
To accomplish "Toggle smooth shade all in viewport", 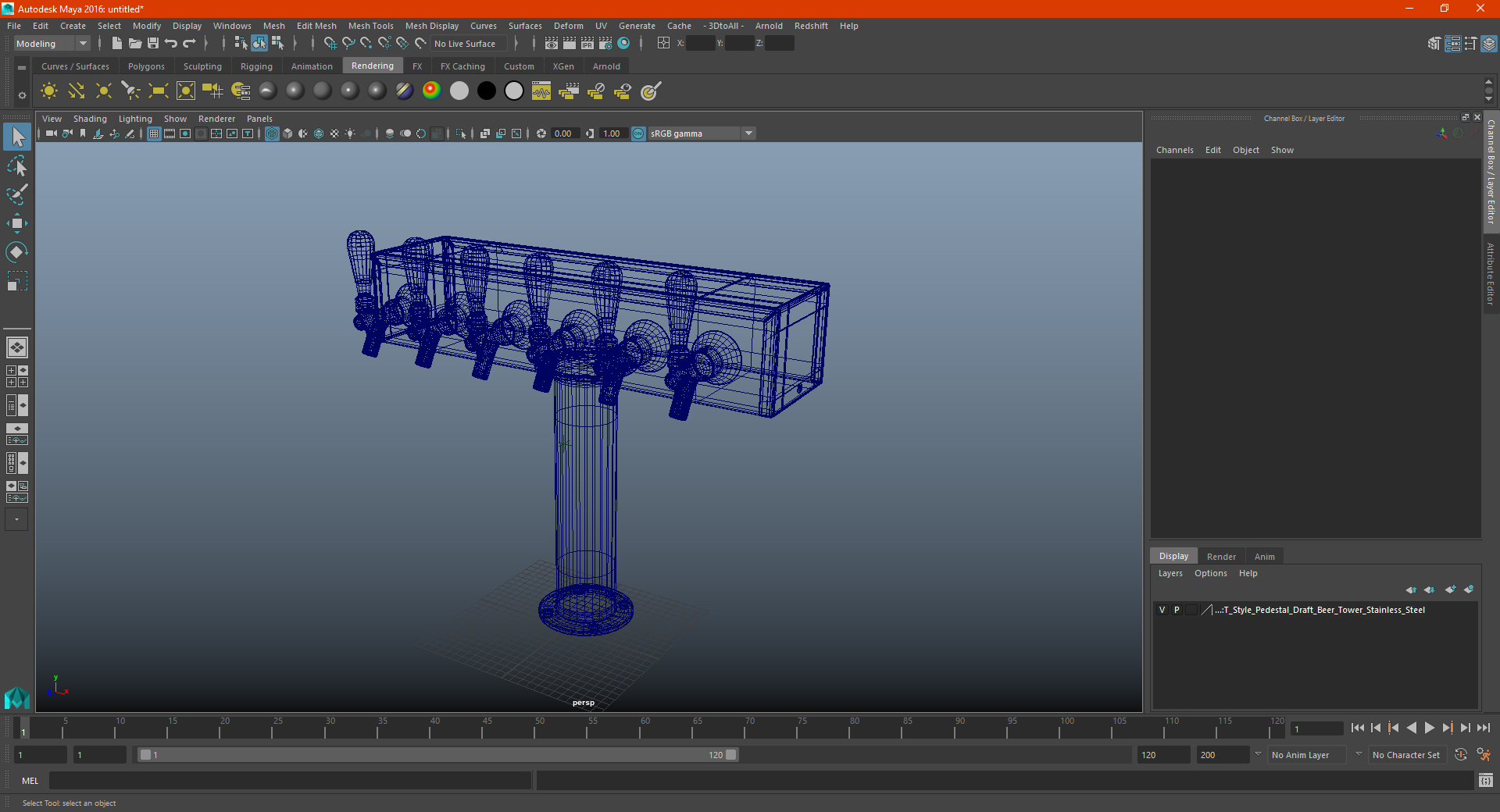I will click(x=287, y=134).
